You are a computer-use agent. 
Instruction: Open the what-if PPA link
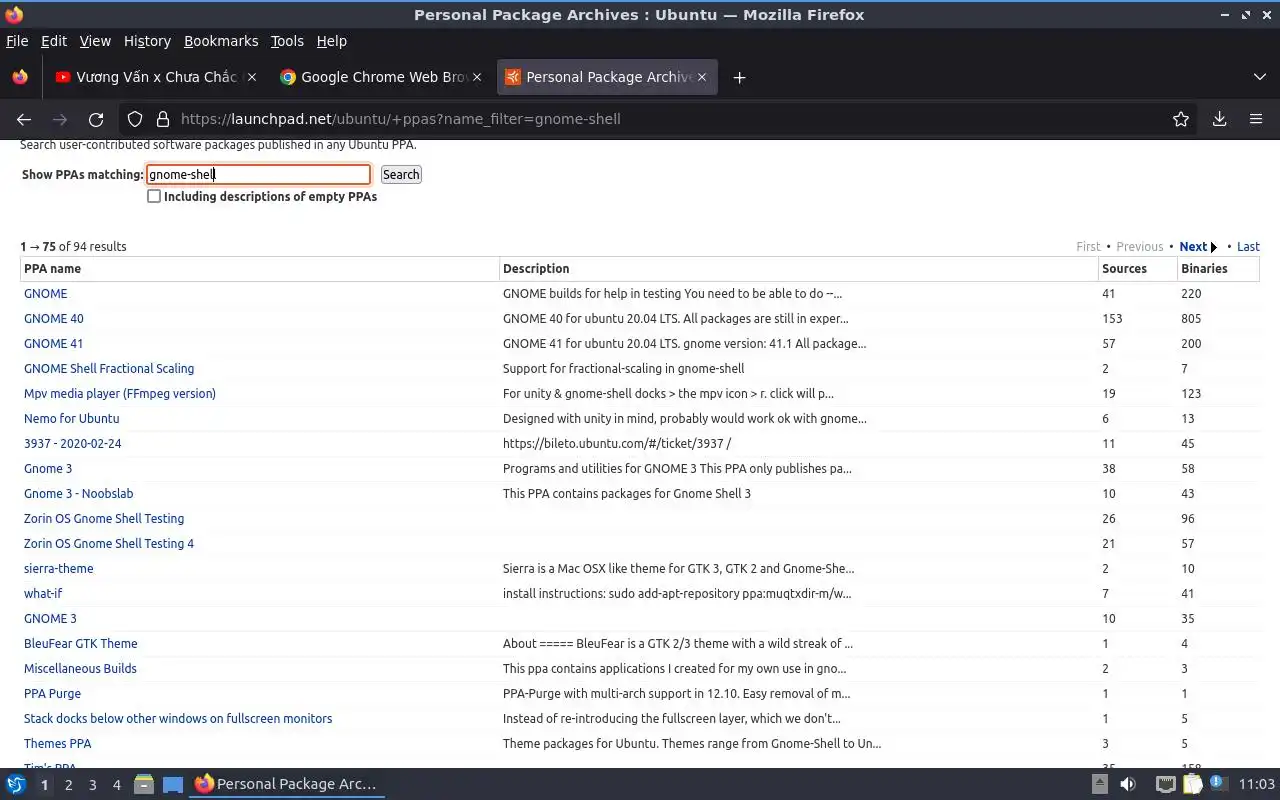[x=43, y=594]
